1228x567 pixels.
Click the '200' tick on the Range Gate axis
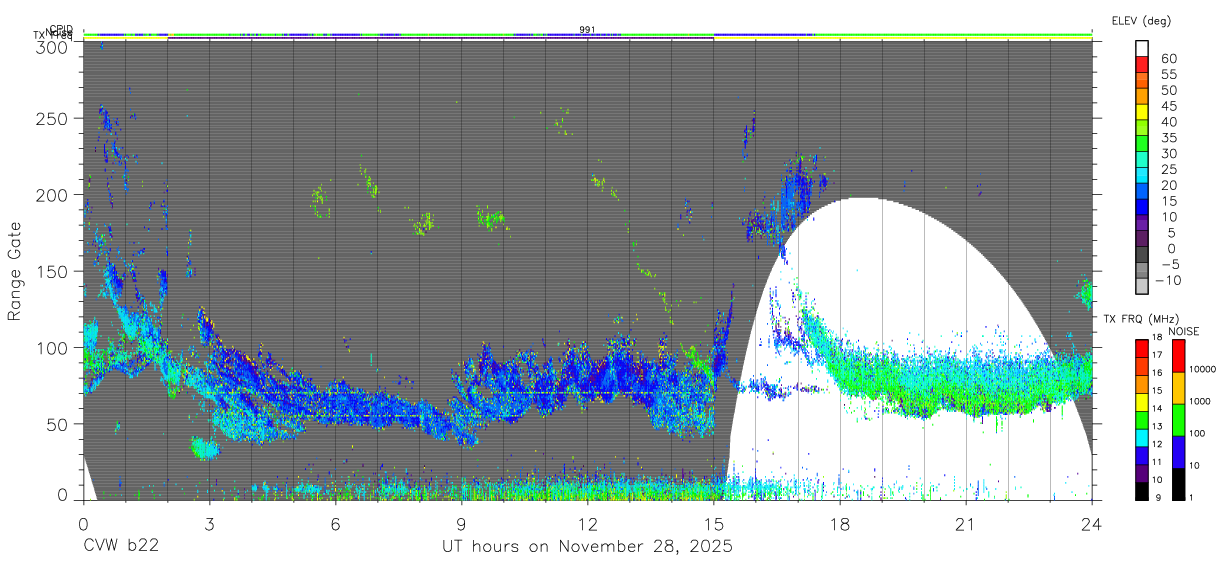click(53, 194)
